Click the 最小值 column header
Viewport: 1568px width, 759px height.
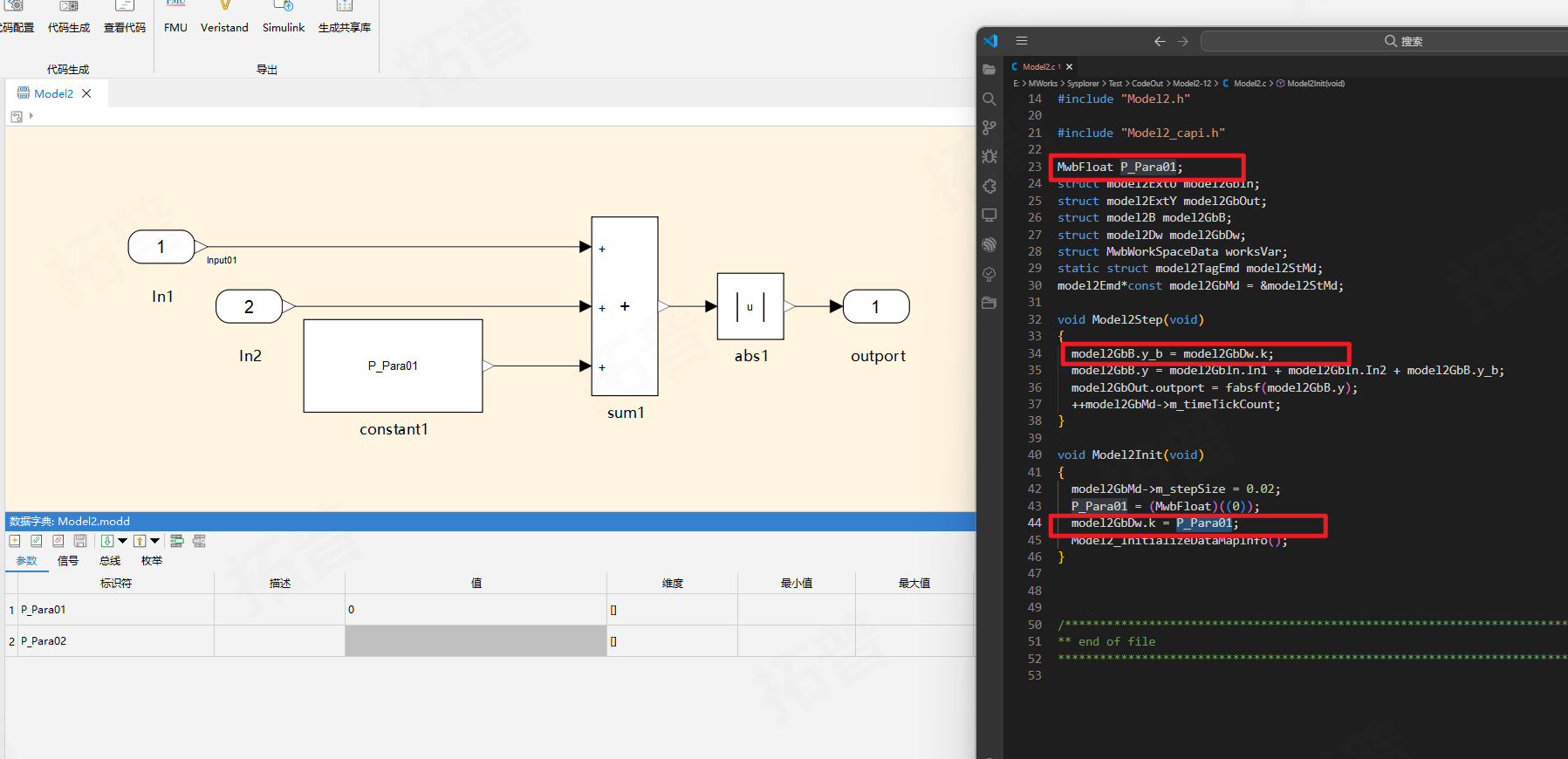click(x=797, y=583)
